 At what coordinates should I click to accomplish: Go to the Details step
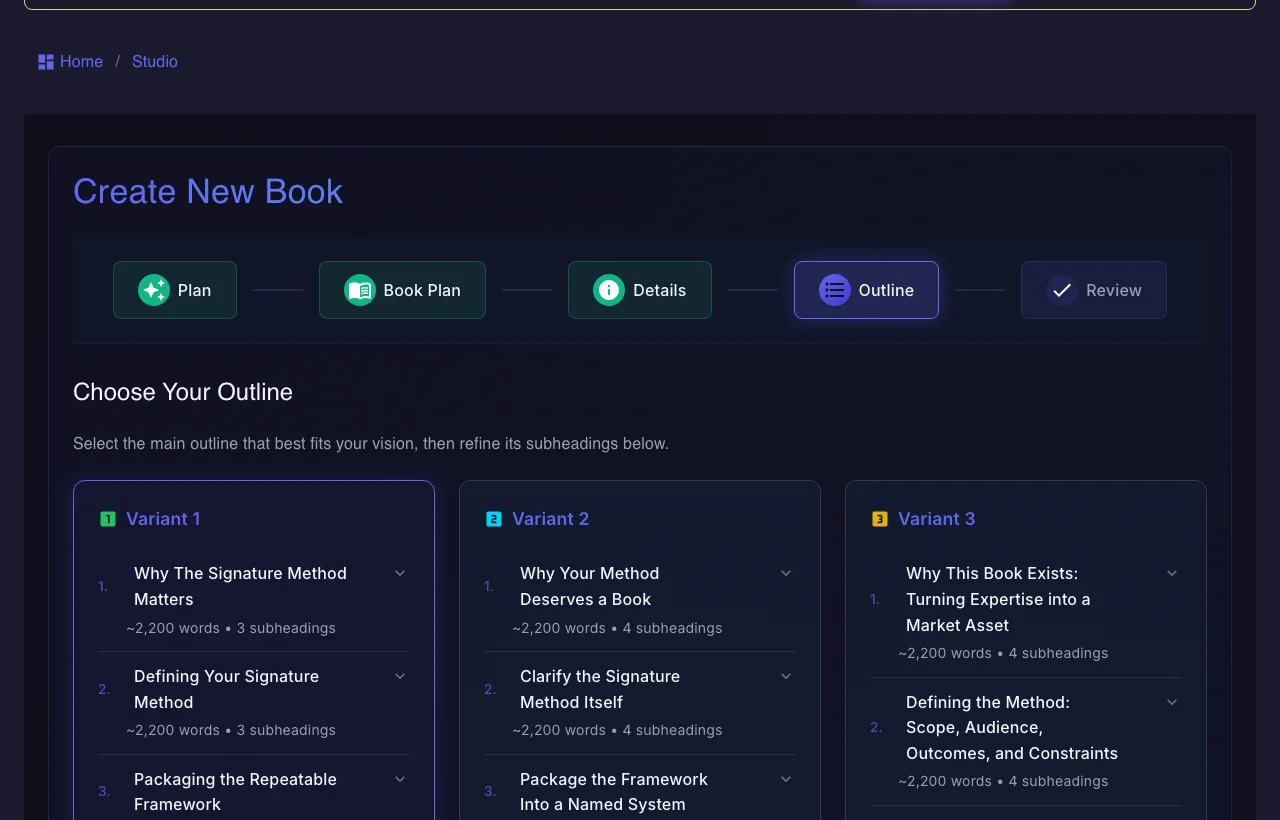pos(640,290)
